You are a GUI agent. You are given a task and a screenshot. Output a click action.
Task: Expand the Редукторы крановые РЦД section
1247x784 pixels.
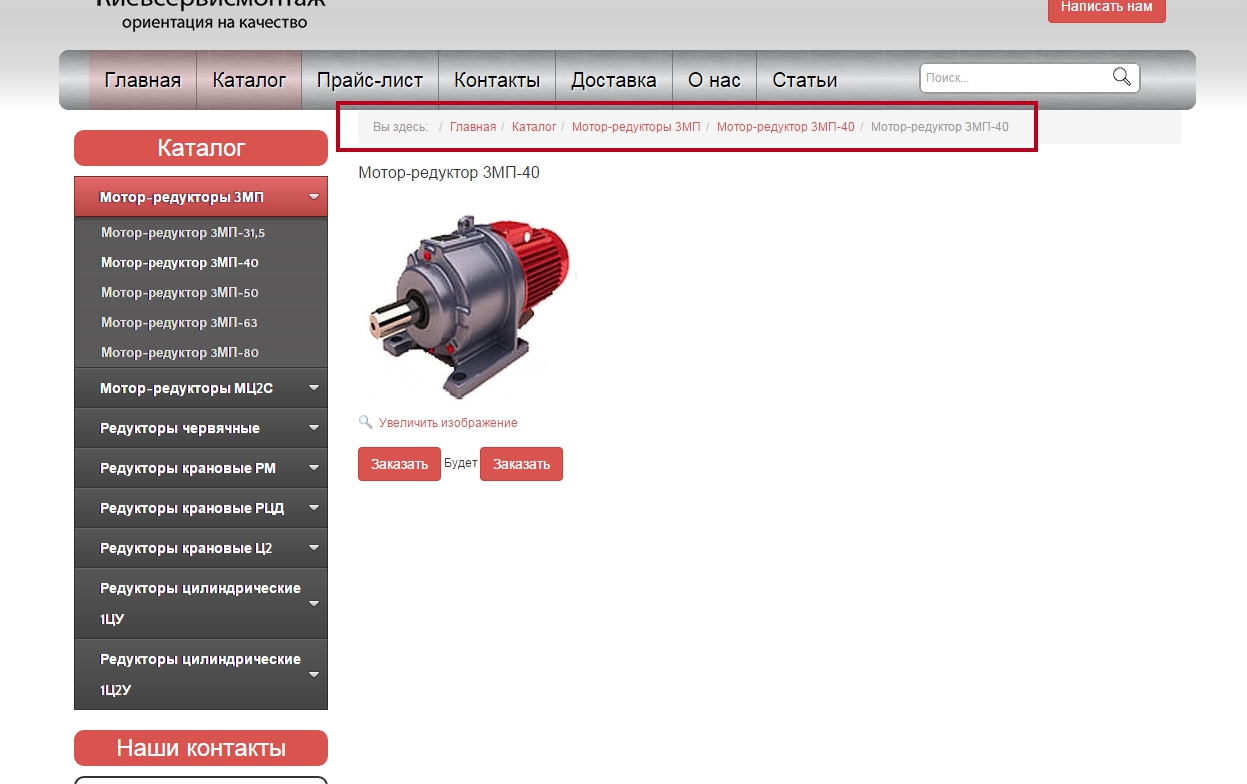pyautogui.click(x=314, y=508)
